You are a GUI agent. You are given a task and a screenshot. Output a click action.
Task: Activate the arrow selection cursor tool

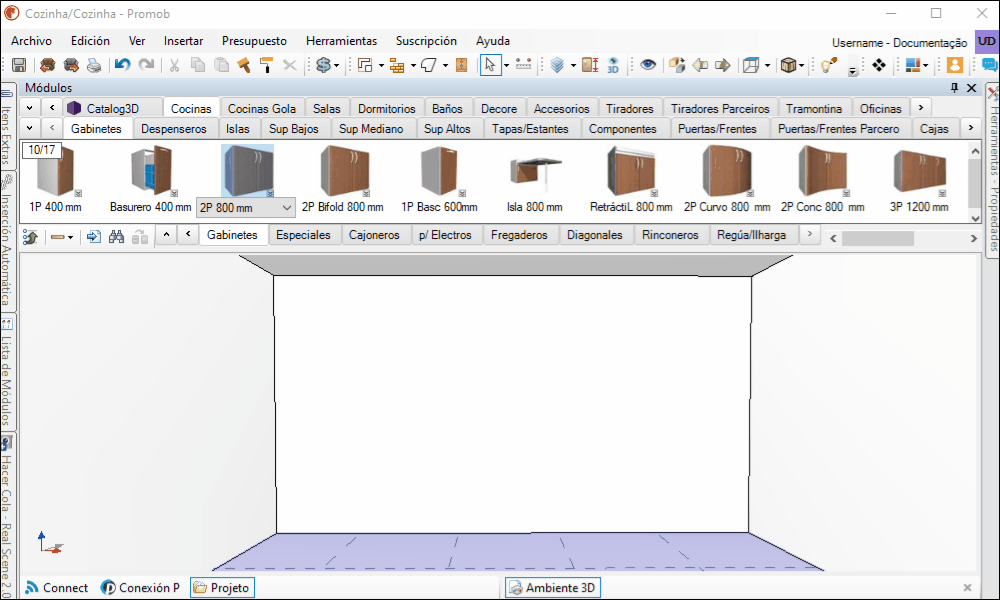[x=490, y=65]
